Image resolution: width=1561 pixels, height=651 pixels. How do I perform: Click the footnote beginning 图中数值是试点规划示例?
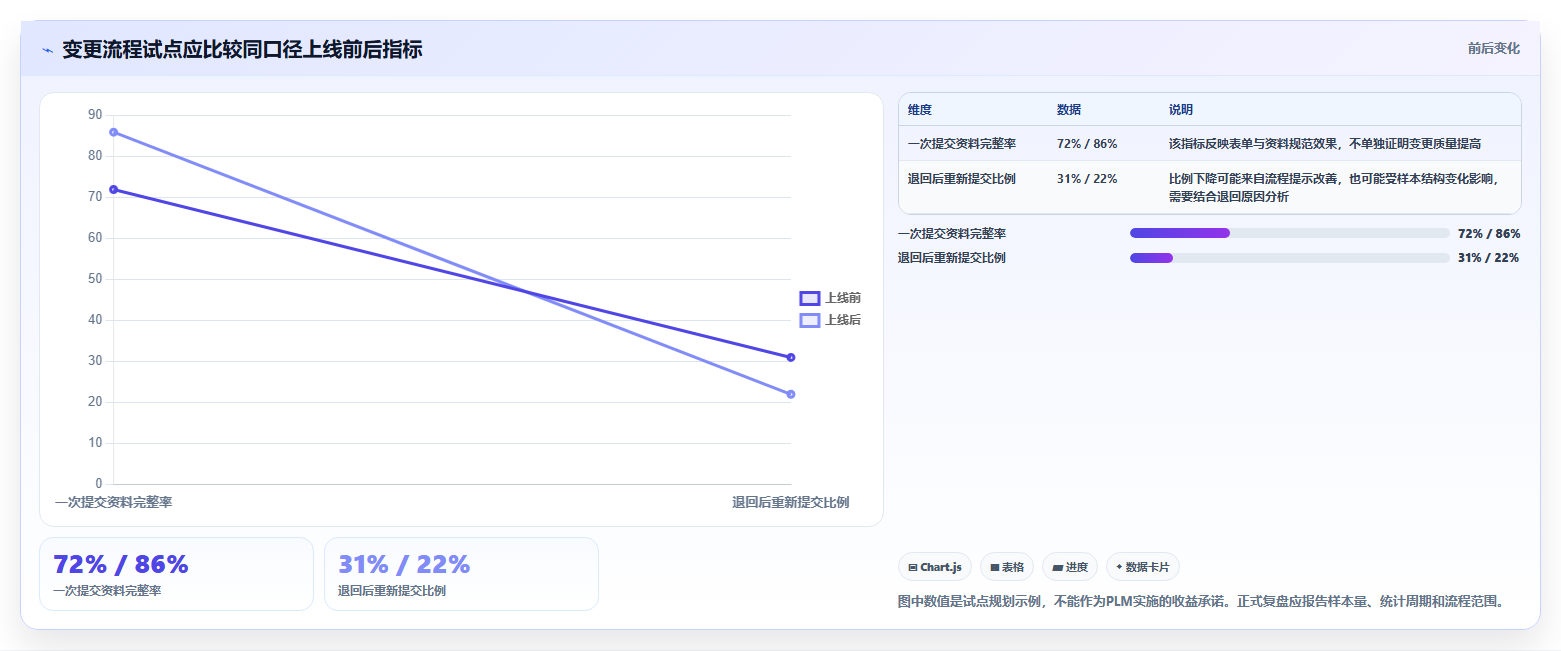point(1201,602)
